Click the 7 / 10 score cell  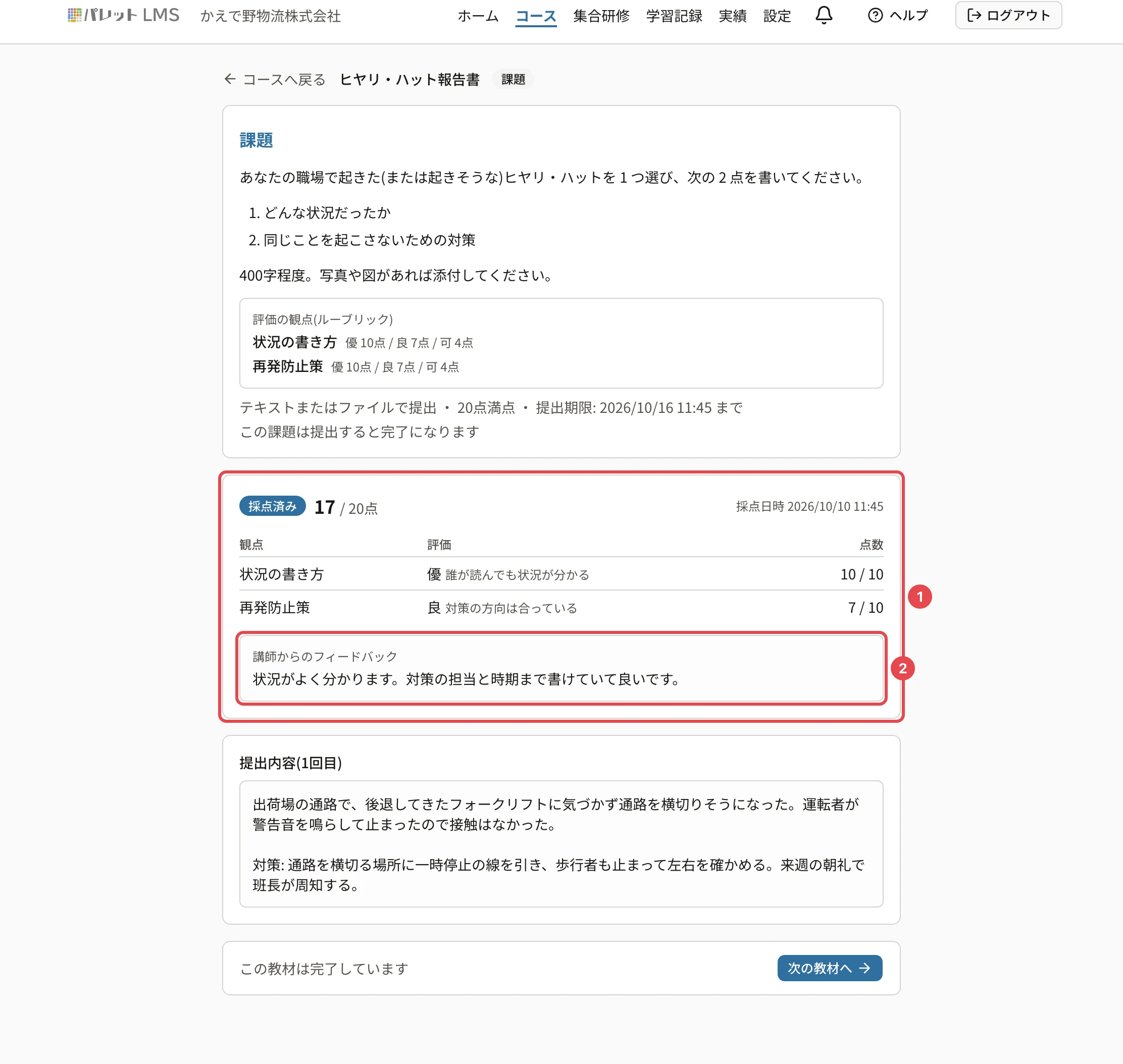click(x=865, y=608)
